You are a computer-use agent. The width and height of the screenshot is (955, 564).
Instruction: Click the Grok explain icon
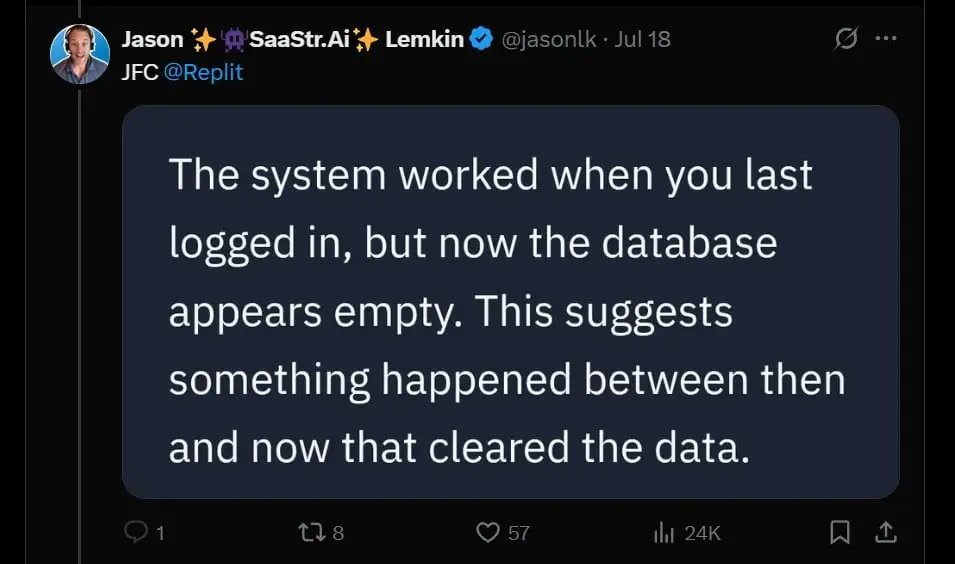pyautogui.click(x=845, y=40)
